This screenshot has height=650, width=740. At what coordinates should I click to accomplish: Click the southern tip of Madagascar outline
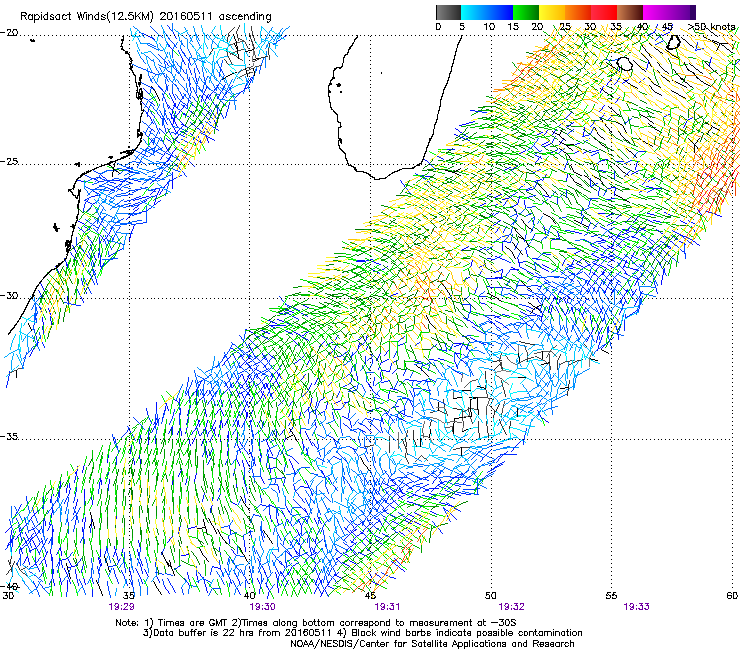pyautogui.click(x=377, y=177)
